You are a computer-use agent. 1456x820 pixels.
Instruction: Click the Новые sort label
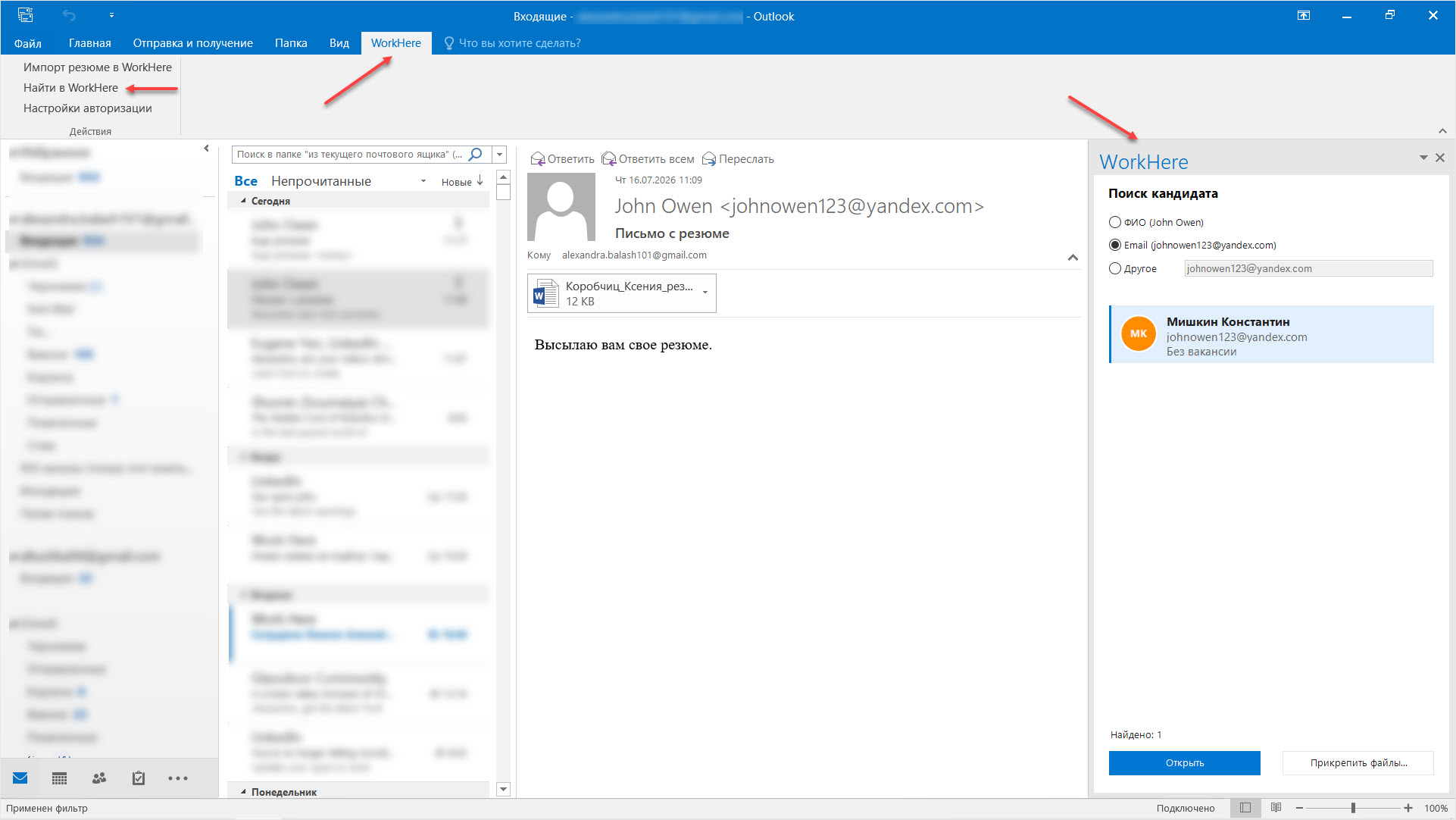[456, 182]
